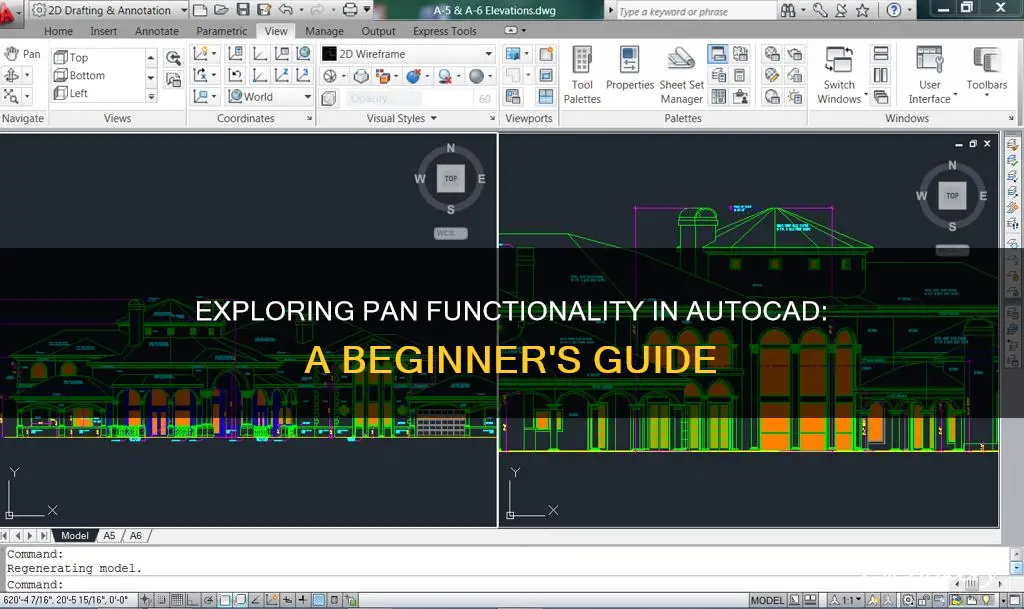Toggle Ortho mode in status bar
The height and width of the screenshot is (609, 1024).
[x=192, y=600]
